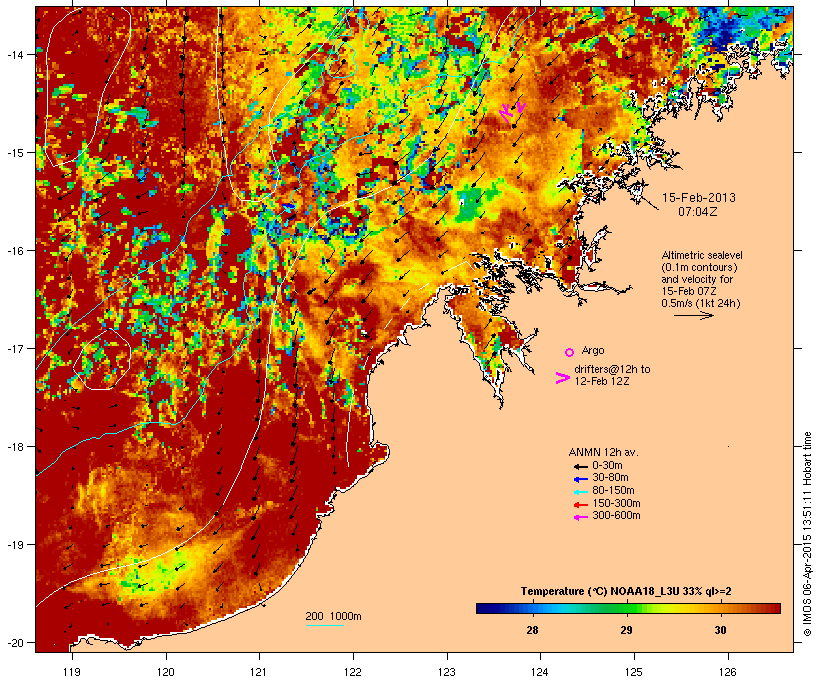This screenshot has height=680, width=820.
Task: Click the latitude label -16
Action: click(14, 251)
